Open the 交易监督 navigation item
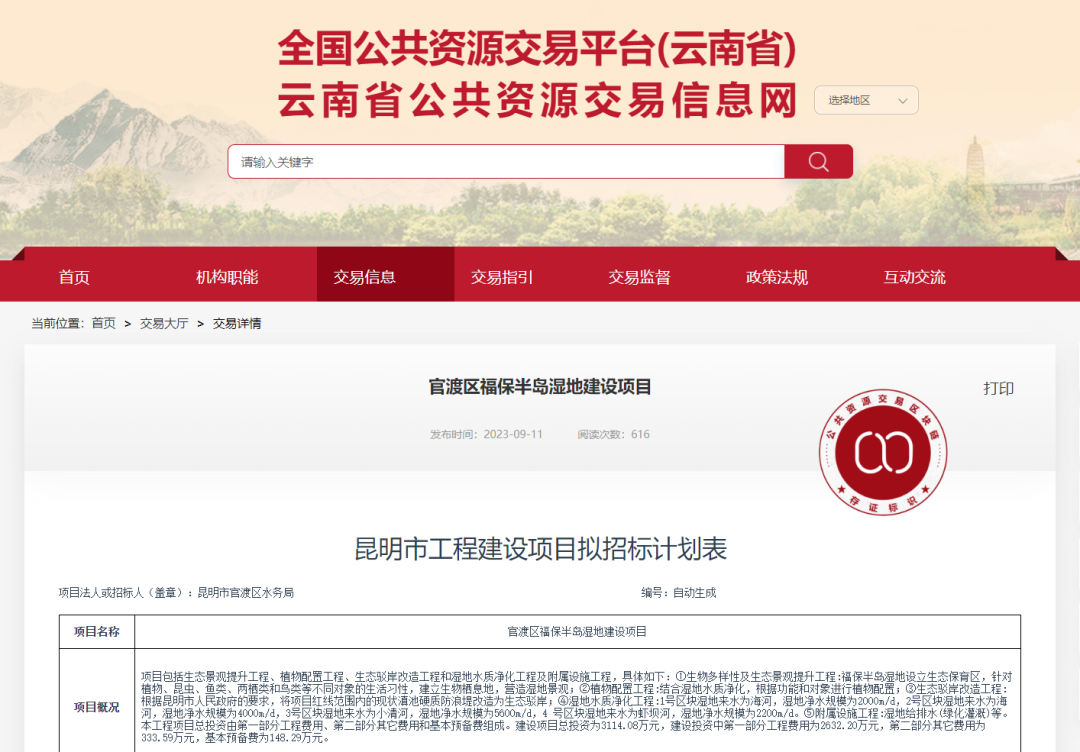The height and width of the screenshot is (752, 1080). (x=639, y=277)
